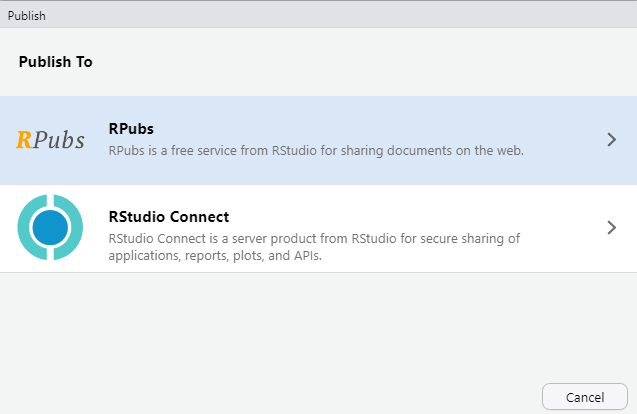Viewport: 637px width, 414px height.
Task: Click the orange R in RPubs logo
Action: click(x=24, y=141)
